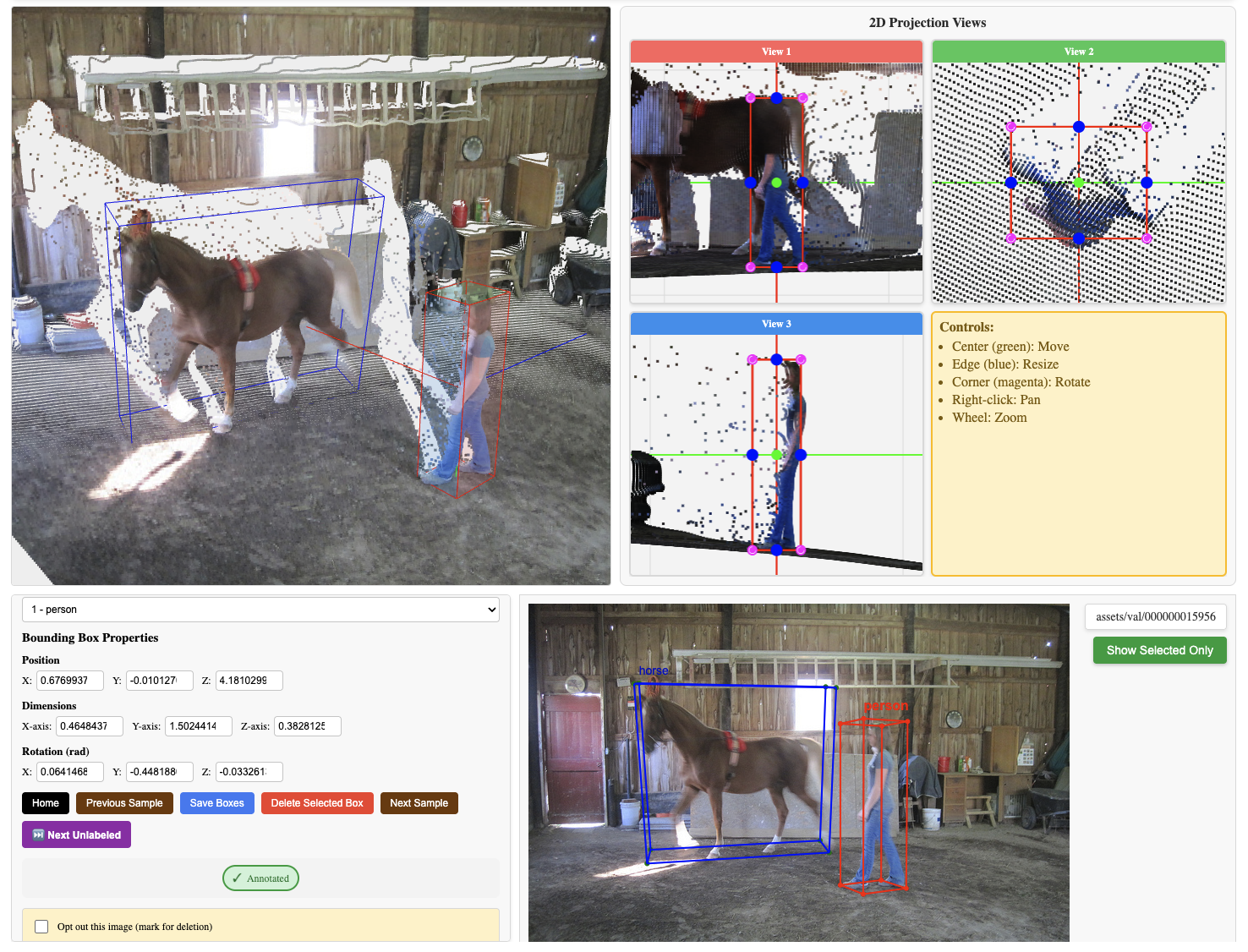The image size is (1248, 952).
Task: Click the "Right-click: Pan" control hint
Action: click(996, 400)
